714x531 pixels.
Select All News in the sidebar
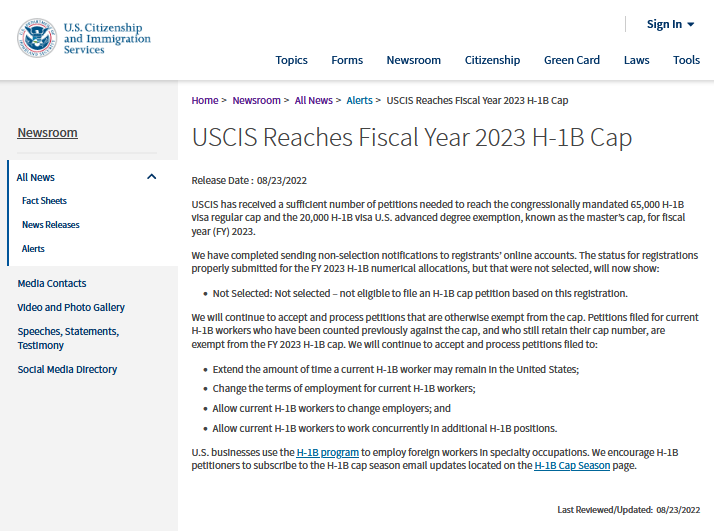click(x=36, y=178)
